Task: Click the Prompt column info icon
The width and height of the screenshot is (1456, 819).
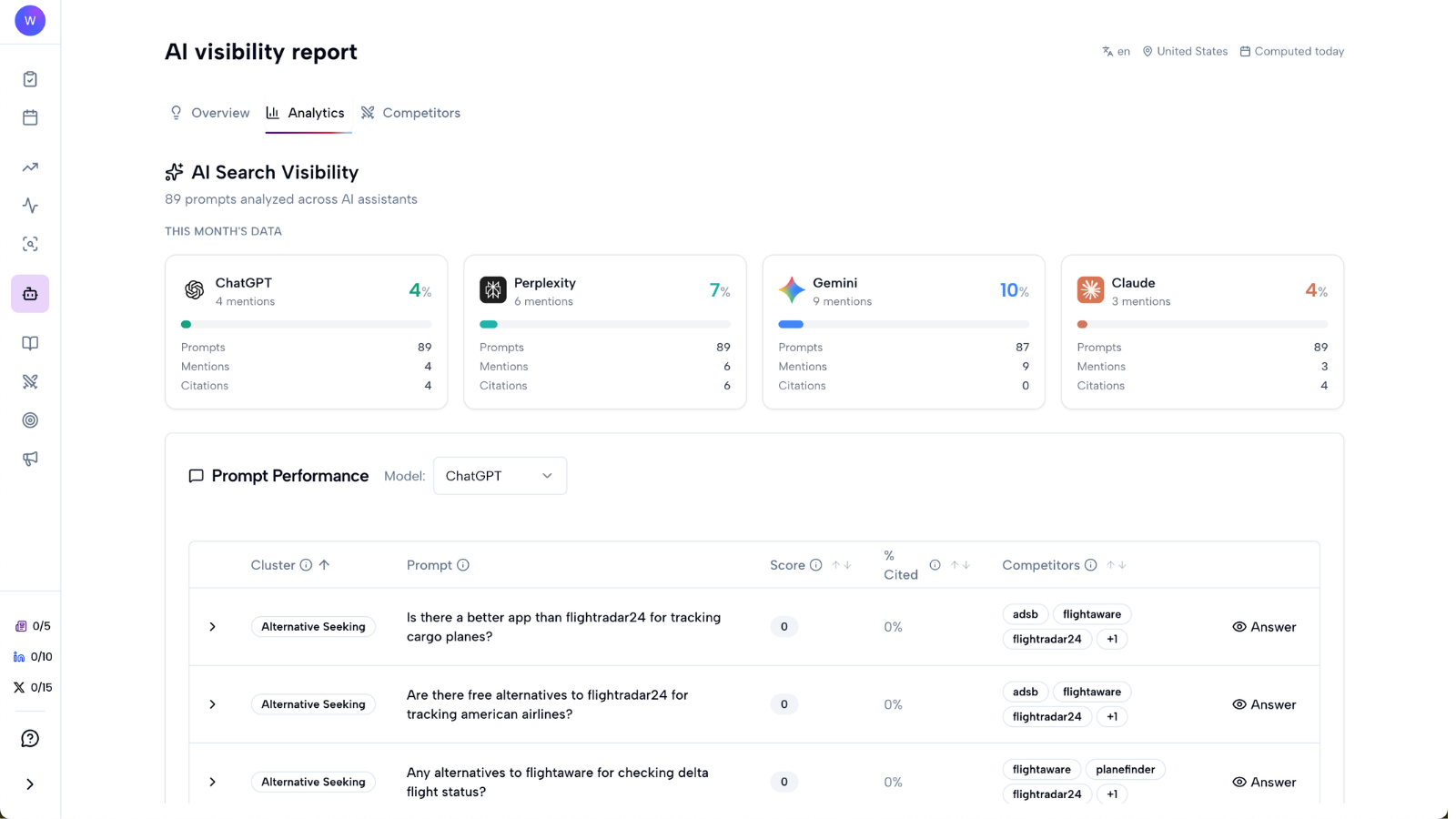Action: tap(463, 565)
